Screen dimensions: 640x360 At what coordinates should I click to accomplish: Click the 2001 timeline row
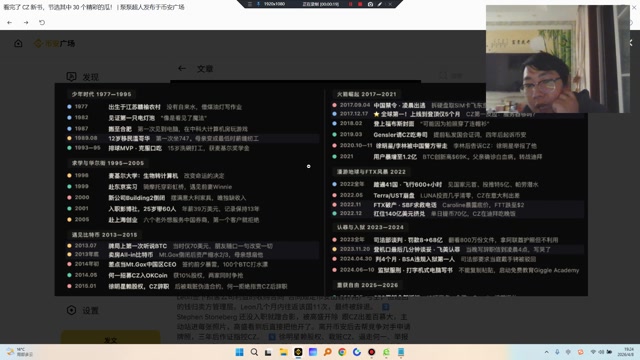point(192,209)
